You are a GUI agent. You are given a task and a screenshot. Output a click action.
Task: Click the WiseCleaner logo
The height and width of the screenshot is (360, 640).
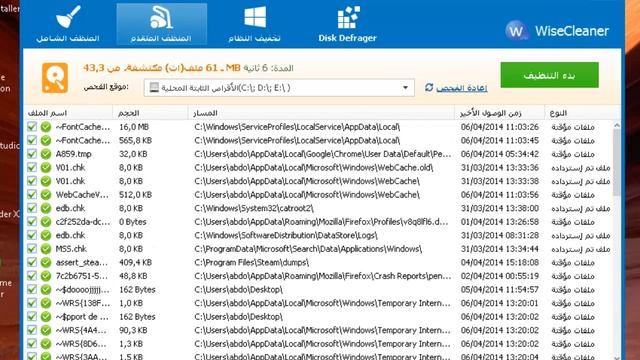pyautogui.click(x=557, y=31)
